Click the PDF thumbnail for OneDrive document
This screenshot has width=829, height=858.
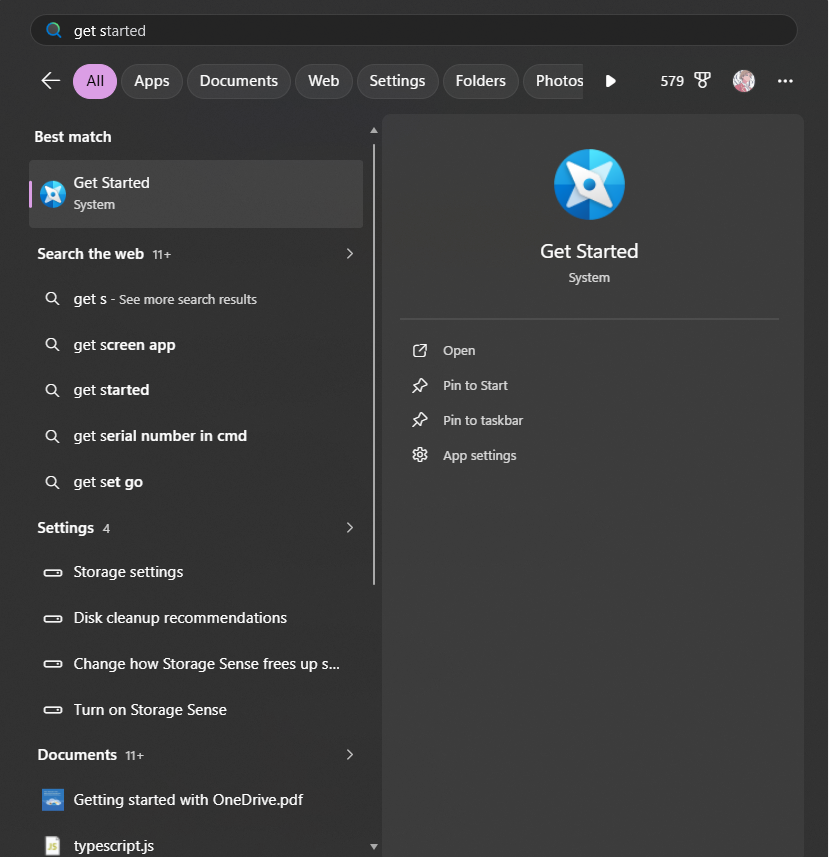[x=53, y=800]
